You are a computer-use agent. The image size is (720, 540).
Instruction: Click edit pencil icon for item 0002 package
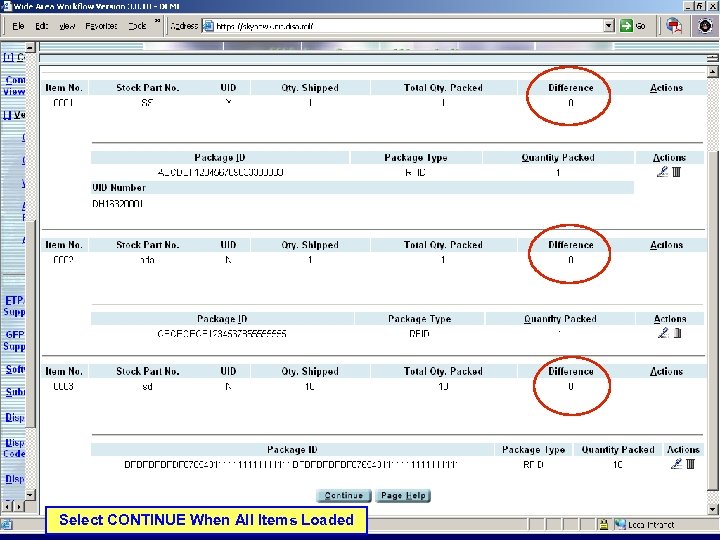(x=663, y=333)
